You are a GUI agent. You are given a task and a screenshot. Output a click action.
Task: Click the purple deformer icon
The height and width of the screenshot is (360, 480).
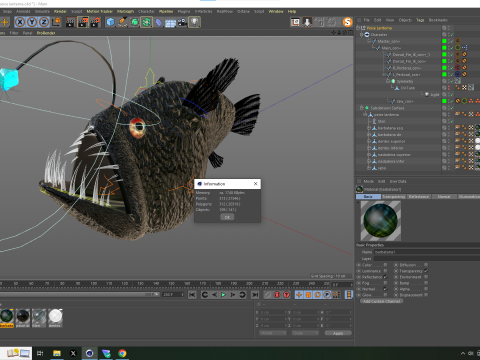click(159, 22)
